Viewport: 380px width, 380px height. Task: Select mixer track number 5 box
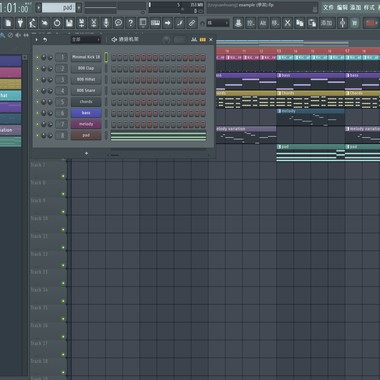[x=61, y=102]
